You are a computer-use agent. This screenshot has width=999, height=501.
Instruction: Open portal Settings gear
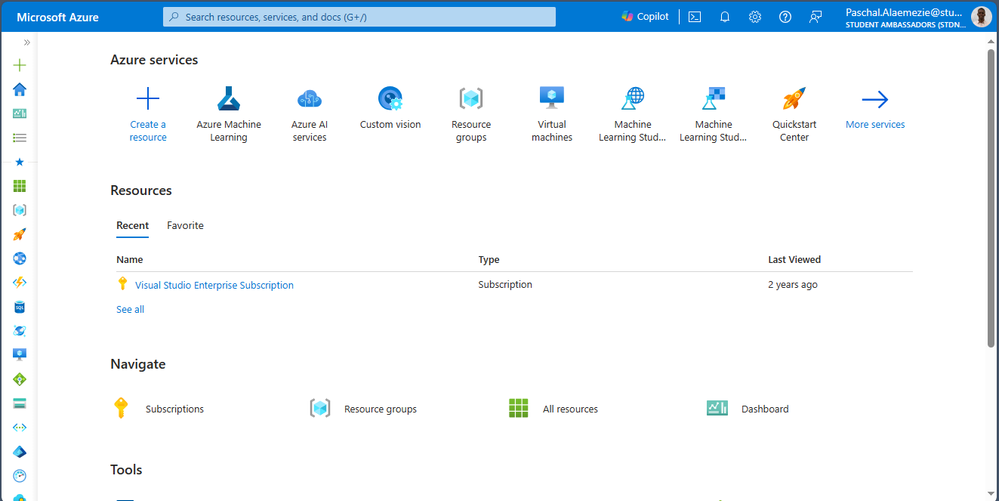(755, 17)
